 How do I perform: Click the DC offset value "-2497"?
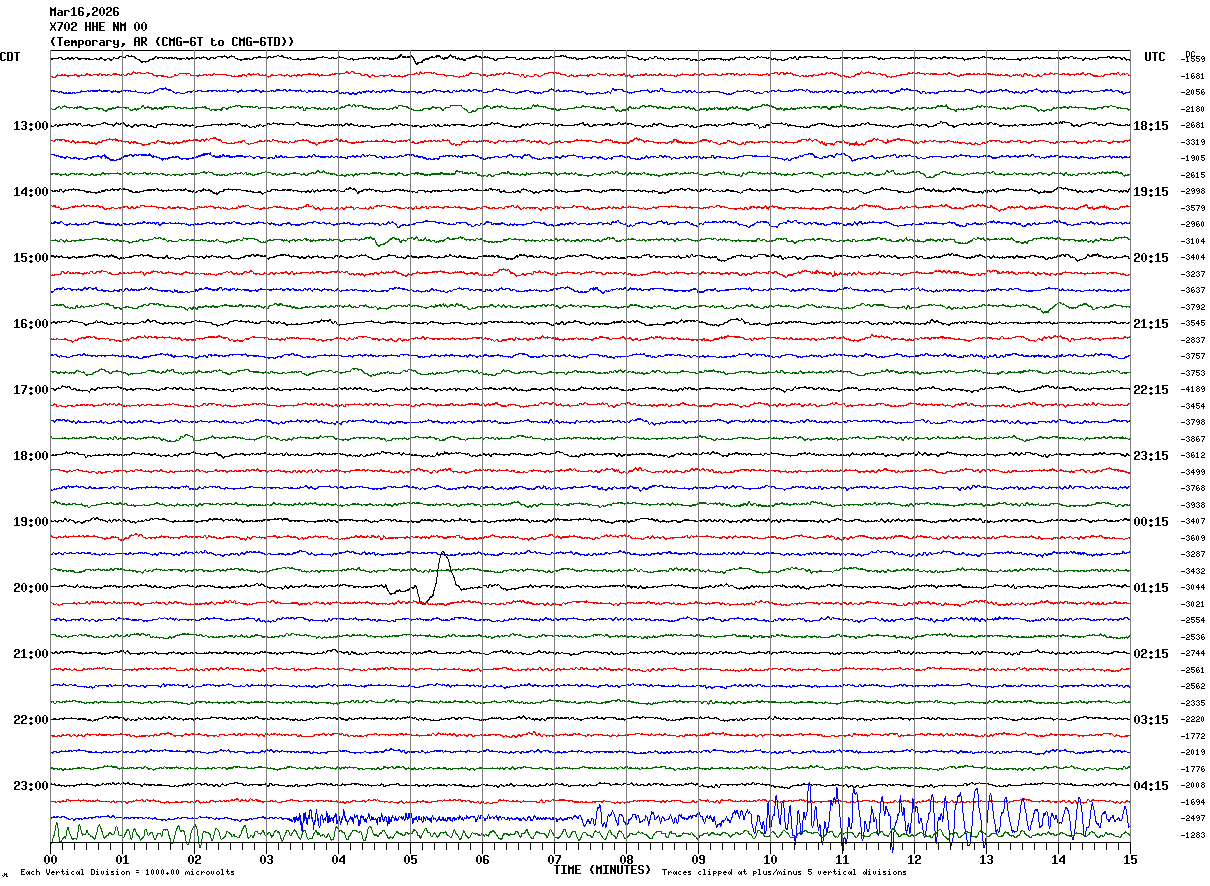coord(1193,819)
